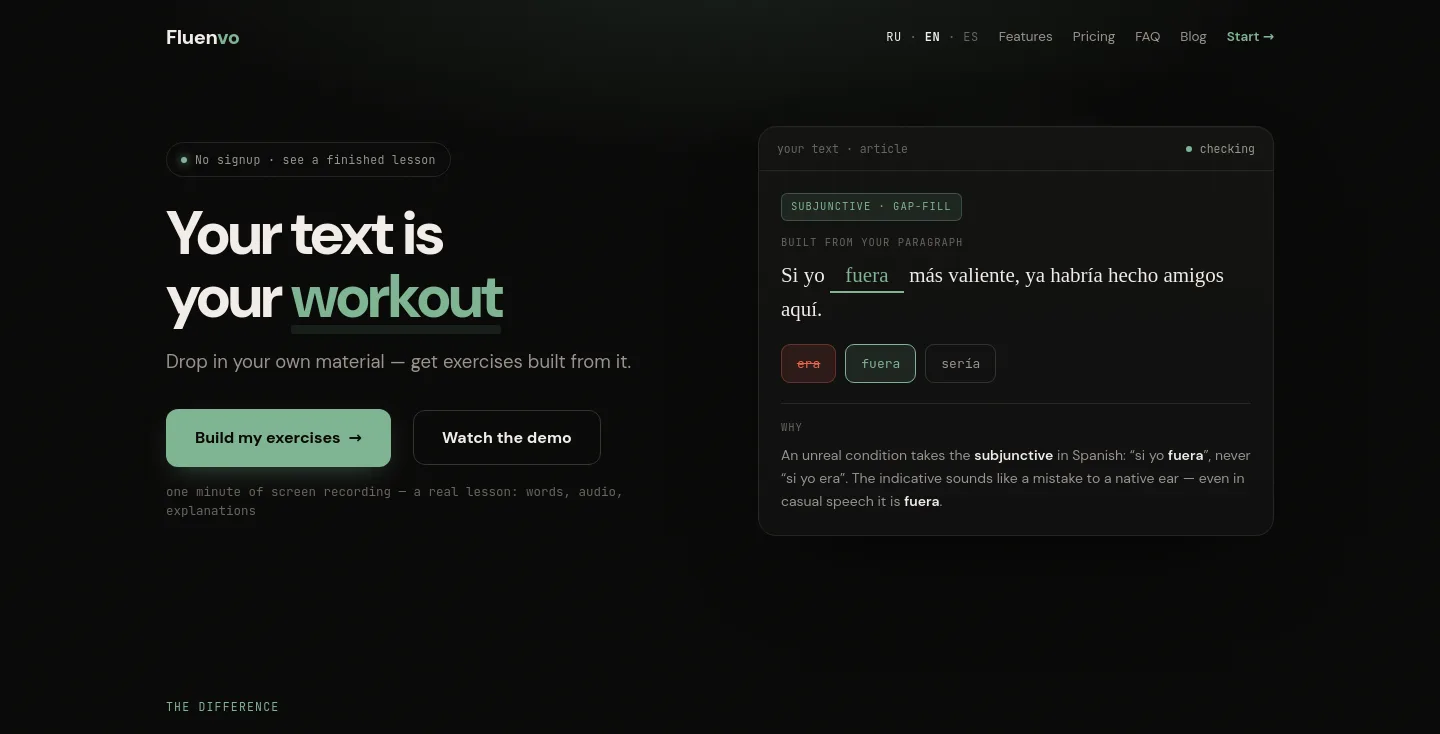The height and width of the screenshot is (734, 1440).
Task: Click the 'No signup · see a finished lesson' pill
Action: click(308, 160)
